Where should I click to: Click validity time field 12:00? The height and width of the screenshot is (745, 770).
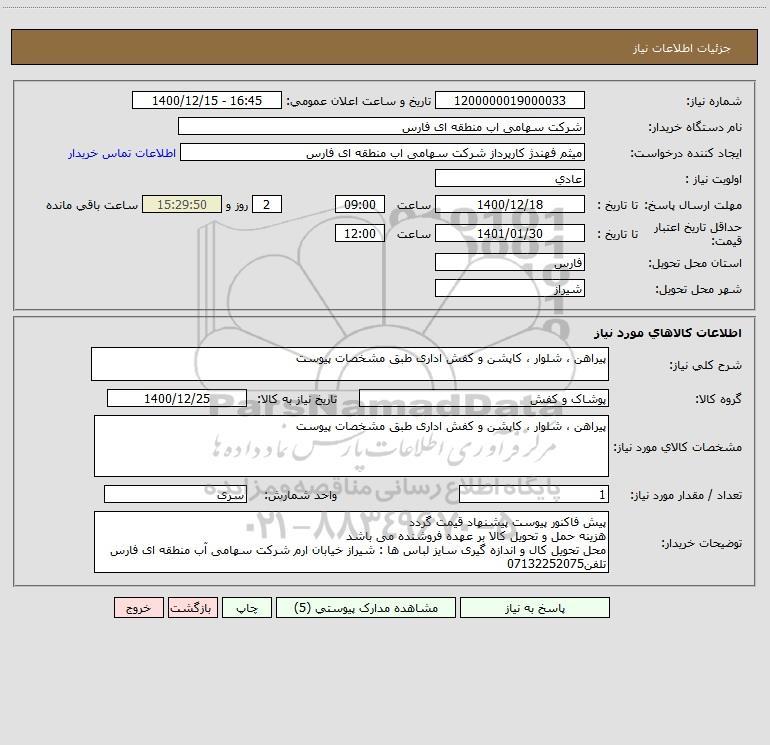[359, 233]
